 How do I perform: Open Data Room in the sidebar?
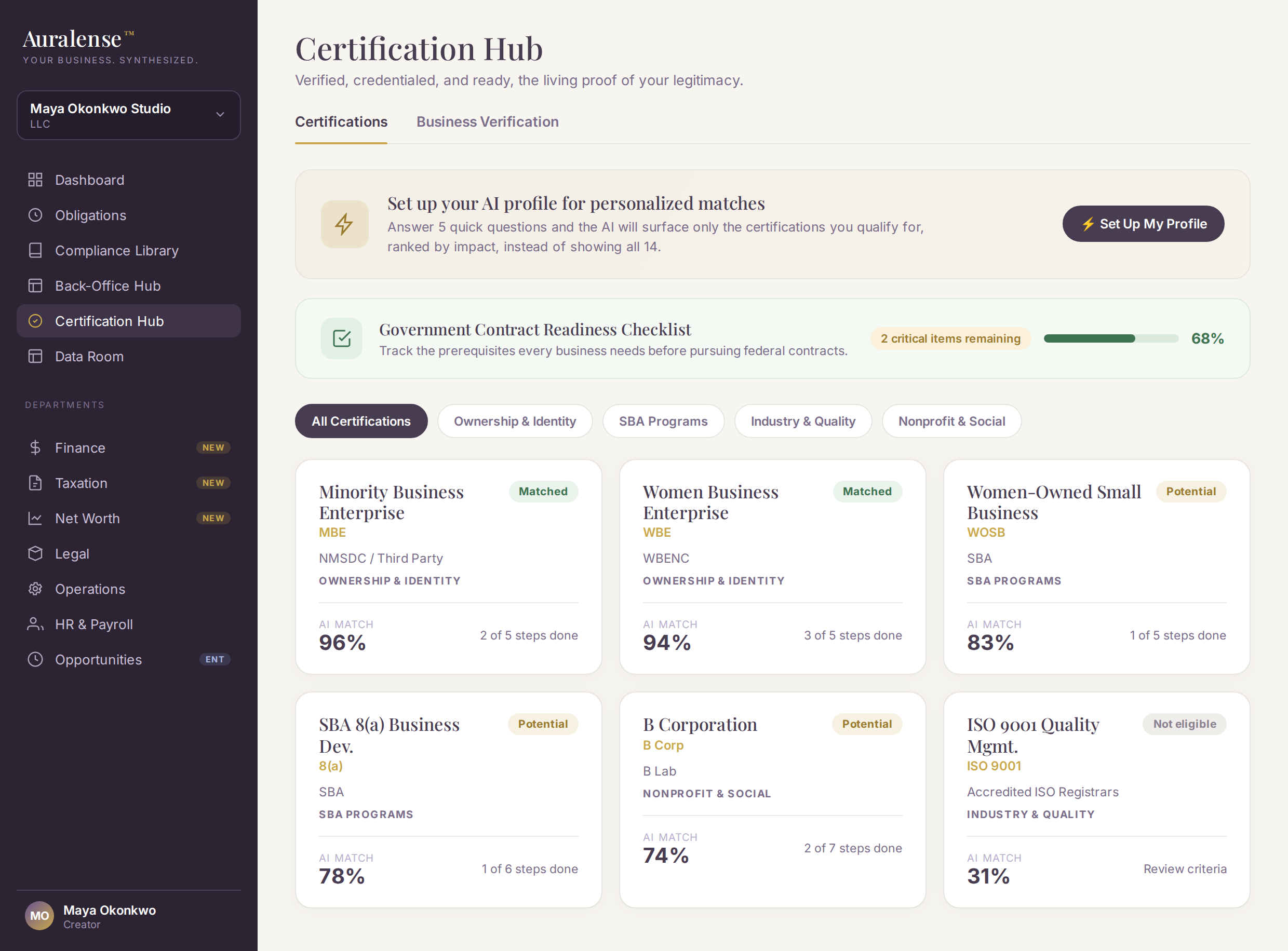128,356
